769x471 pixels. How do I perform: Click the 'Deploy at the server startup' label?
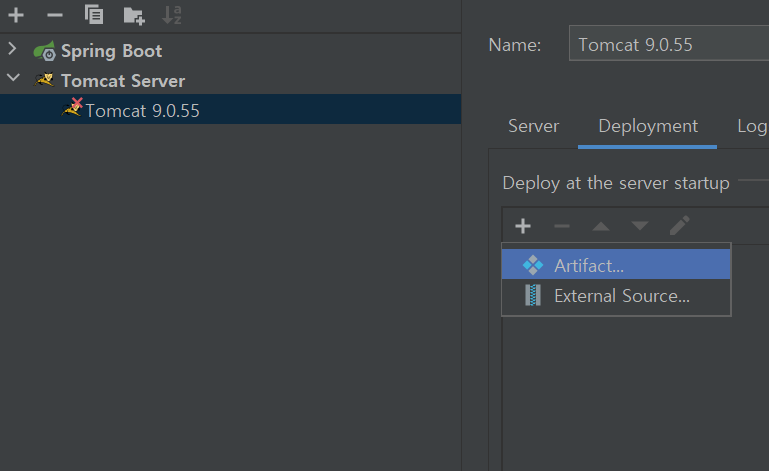click(x=616, y=183)
